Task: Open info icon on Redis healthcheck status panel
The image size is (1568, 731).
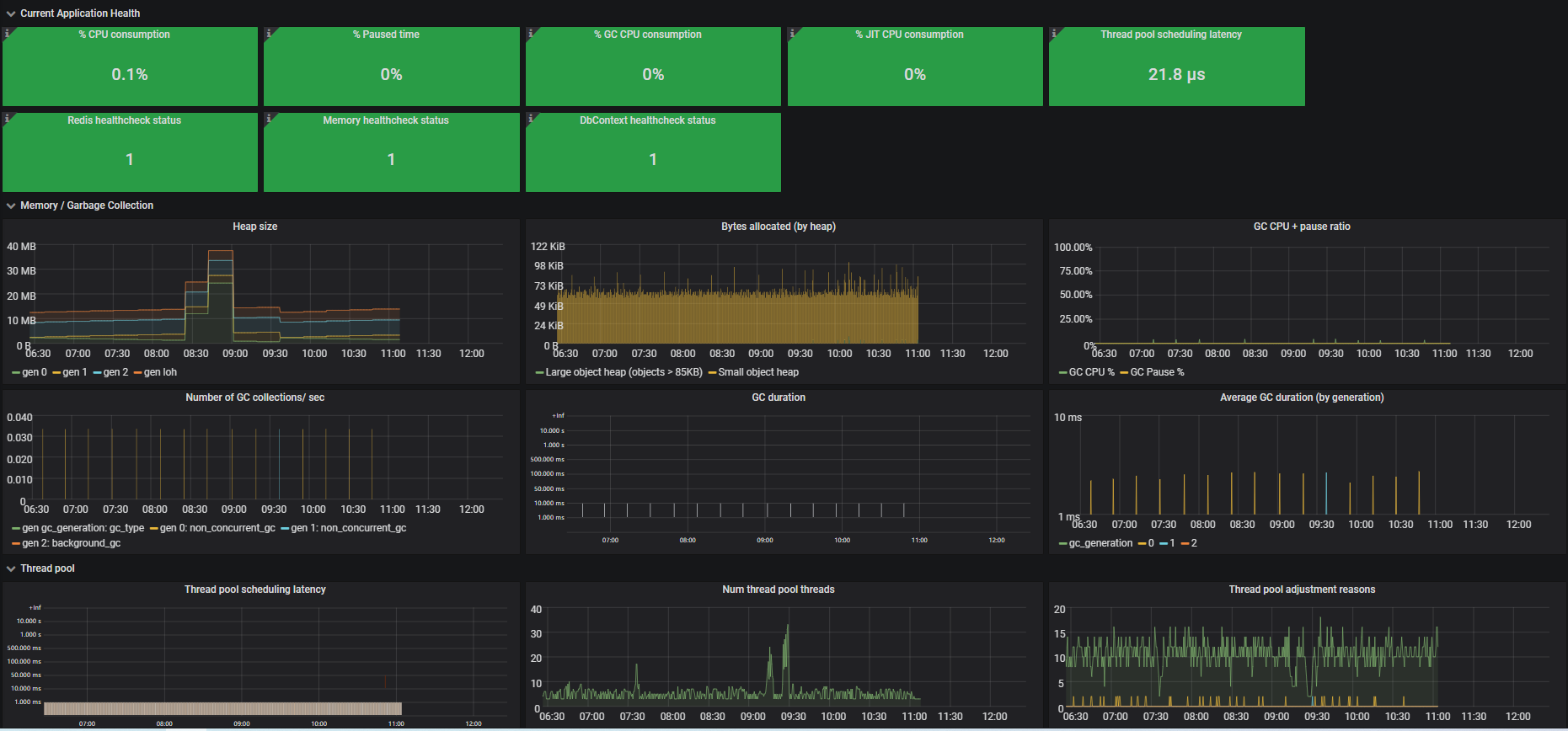Action: (7, 119)
